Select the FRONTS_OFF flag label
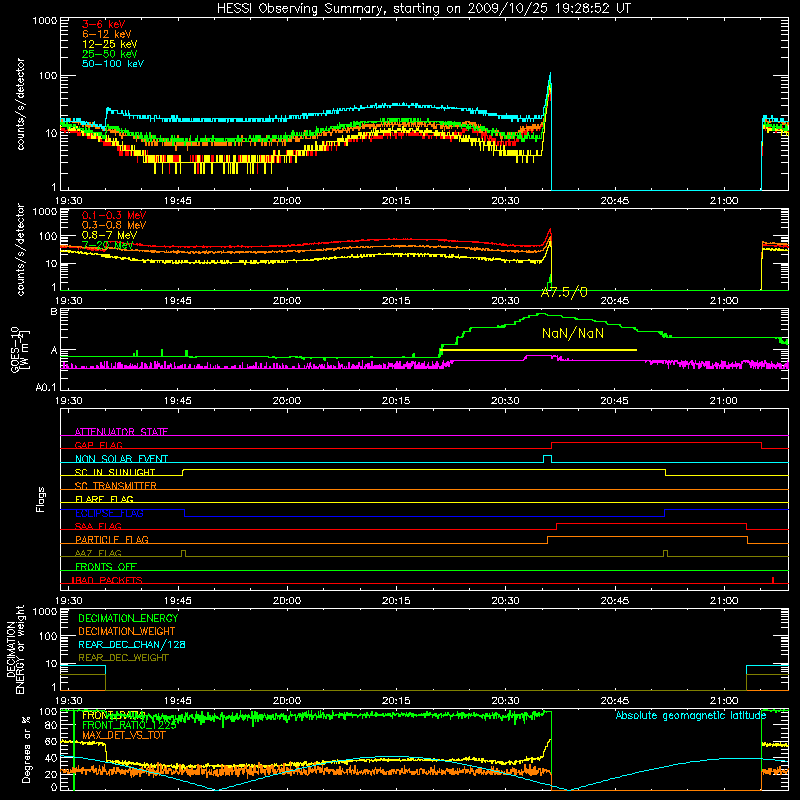This screenshot has width=800, height=800. pos(105,566)
